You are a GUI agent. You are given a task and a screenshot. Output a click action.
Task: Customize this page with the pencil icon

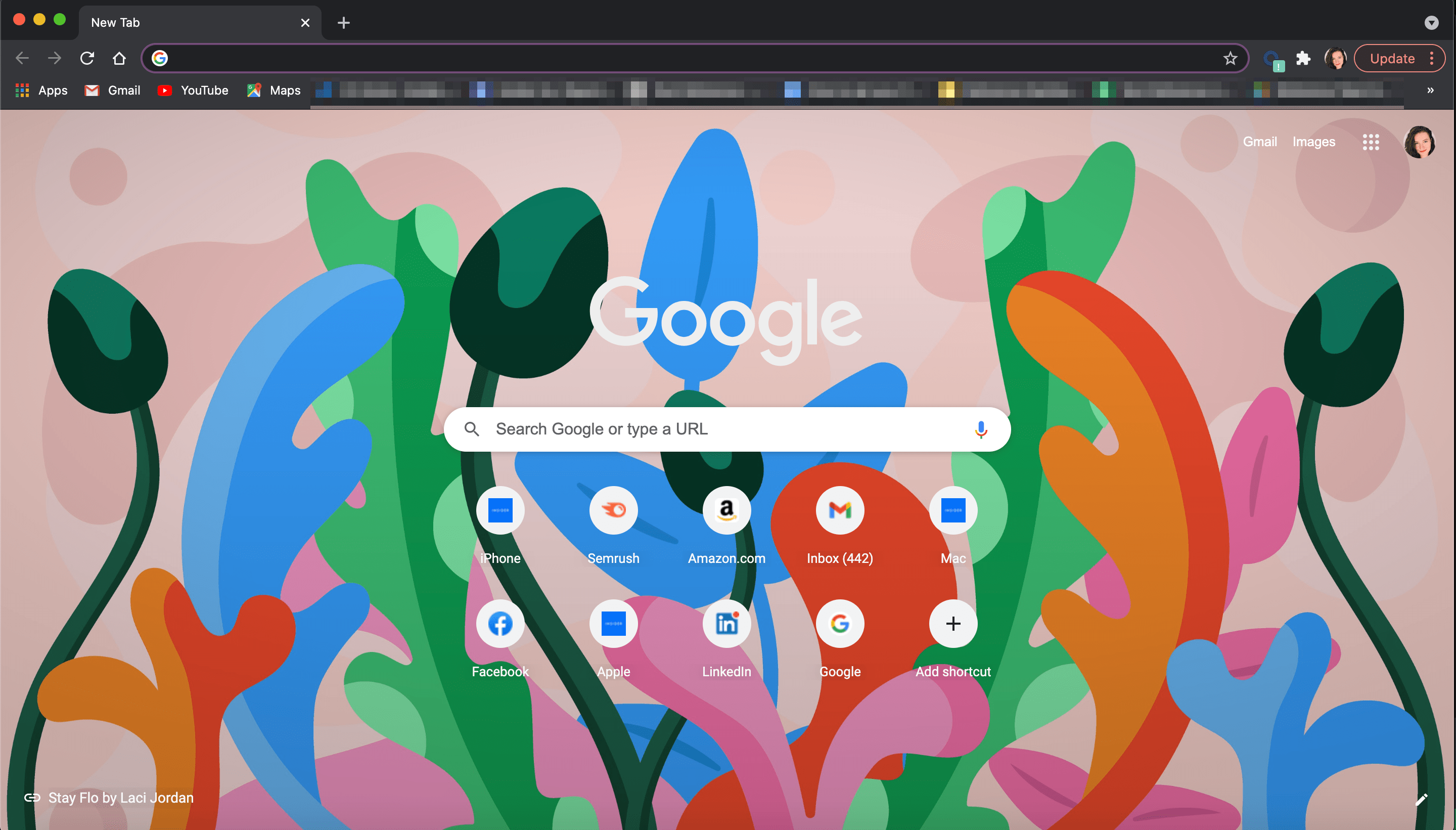point(1422,799)
